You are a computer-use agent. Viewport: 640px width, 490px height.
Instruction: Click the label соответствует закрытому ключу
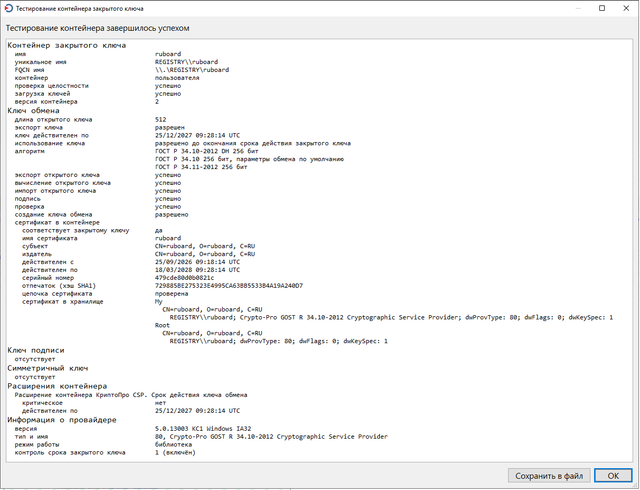tap(76, 230)
